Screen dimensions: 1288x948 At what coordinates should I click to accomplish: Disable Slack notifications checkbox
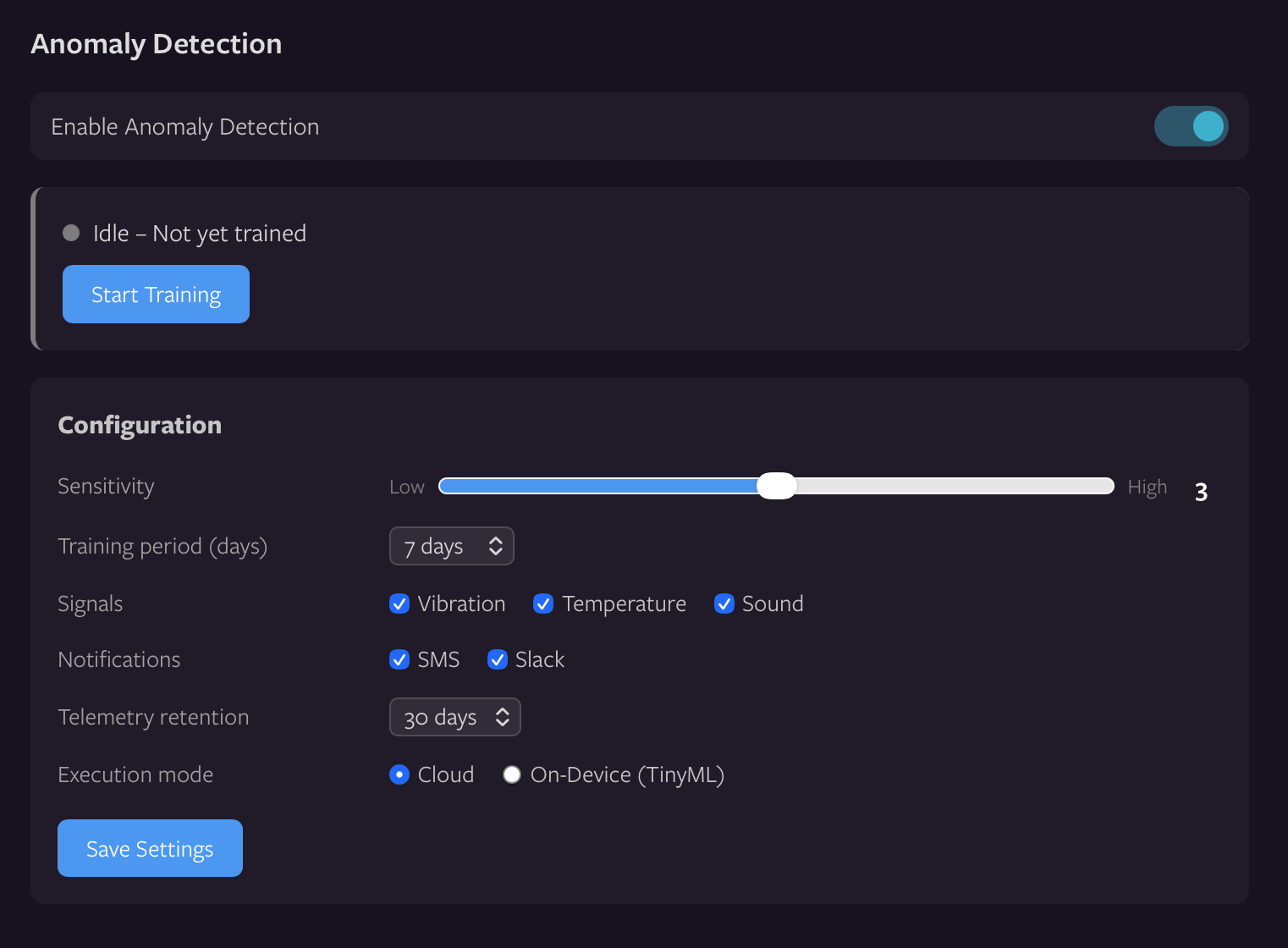click(x=498, y=659)
